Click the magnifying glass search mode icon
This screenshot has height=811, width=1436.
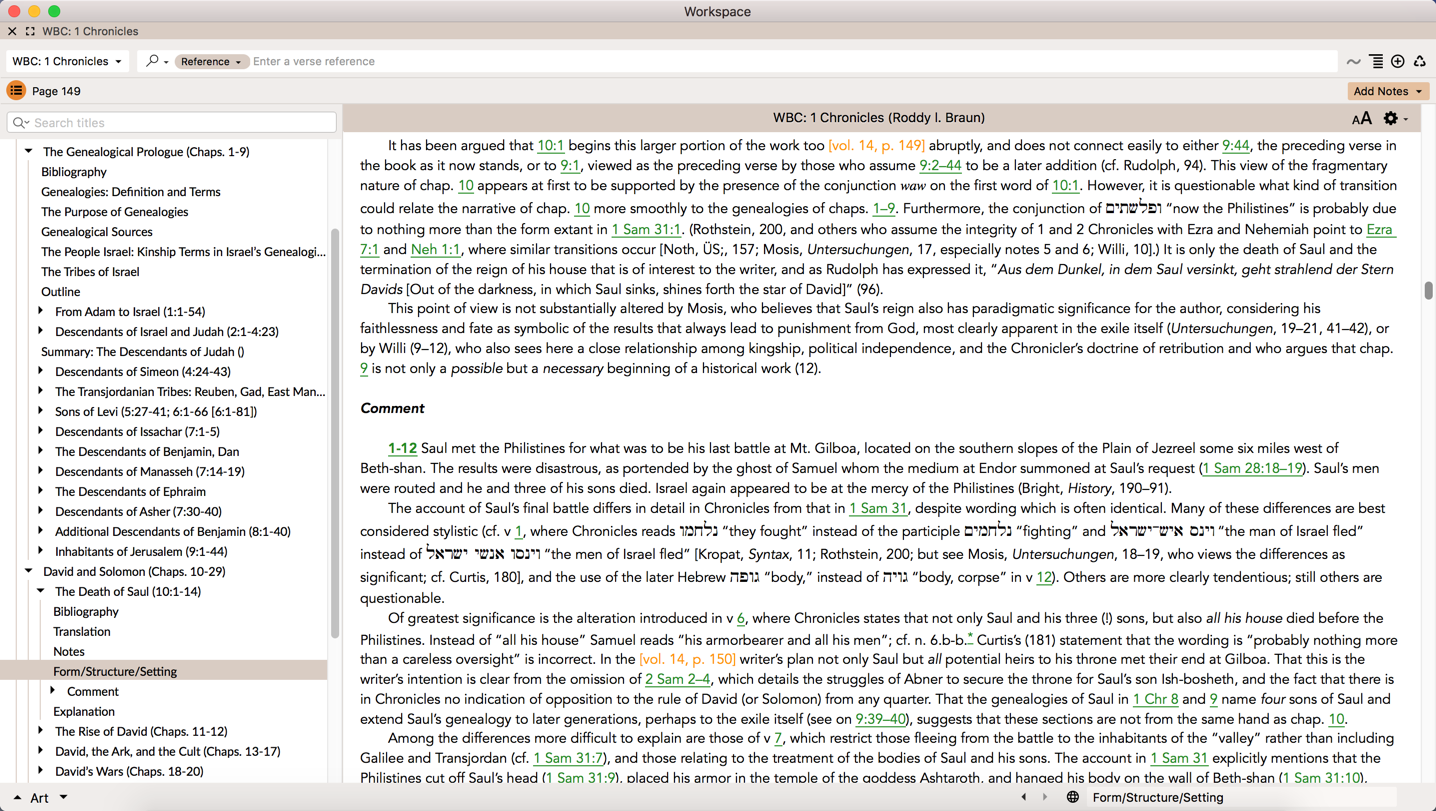(x=152, y=61)
